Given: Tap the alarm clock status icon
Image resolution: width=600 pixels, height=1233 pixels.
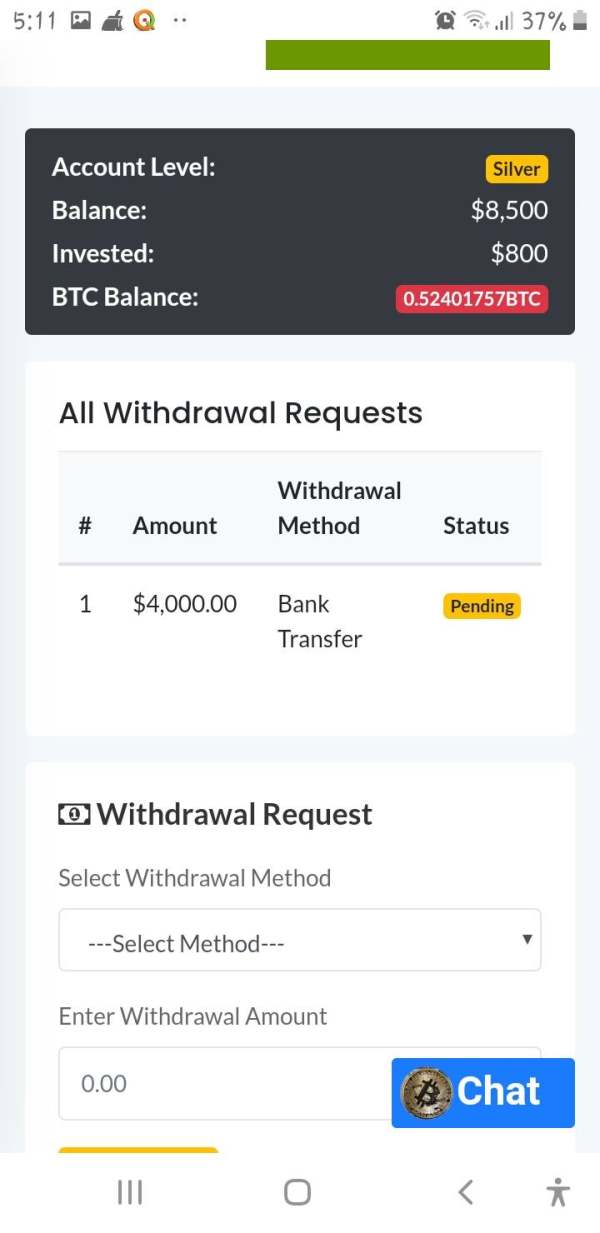Looking at the screenshot, I should pyautogui.click(x=445, y=20).
